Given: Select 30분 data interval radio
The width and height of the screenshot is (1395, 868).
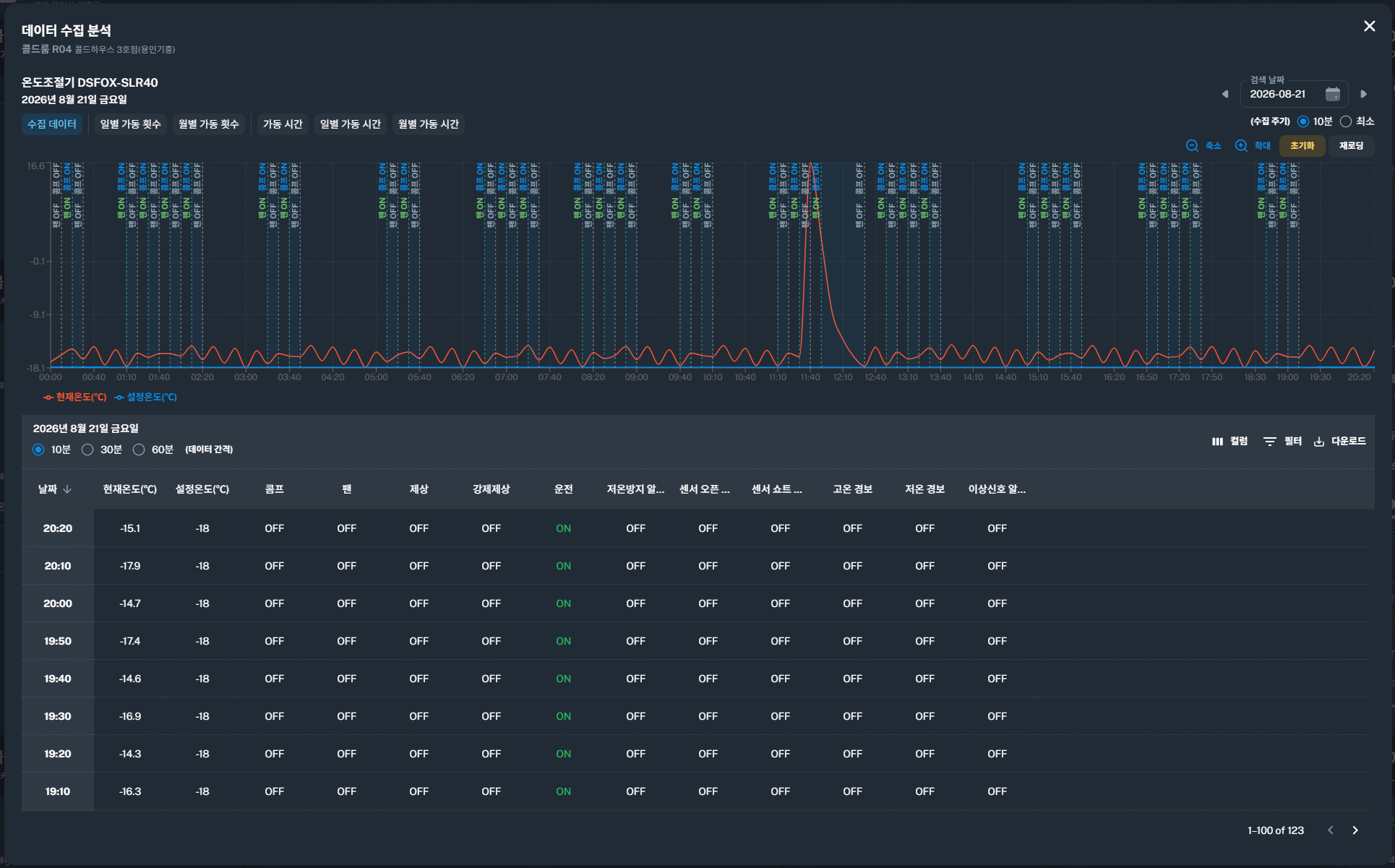Looking at the screenshot, I should 87,450.
